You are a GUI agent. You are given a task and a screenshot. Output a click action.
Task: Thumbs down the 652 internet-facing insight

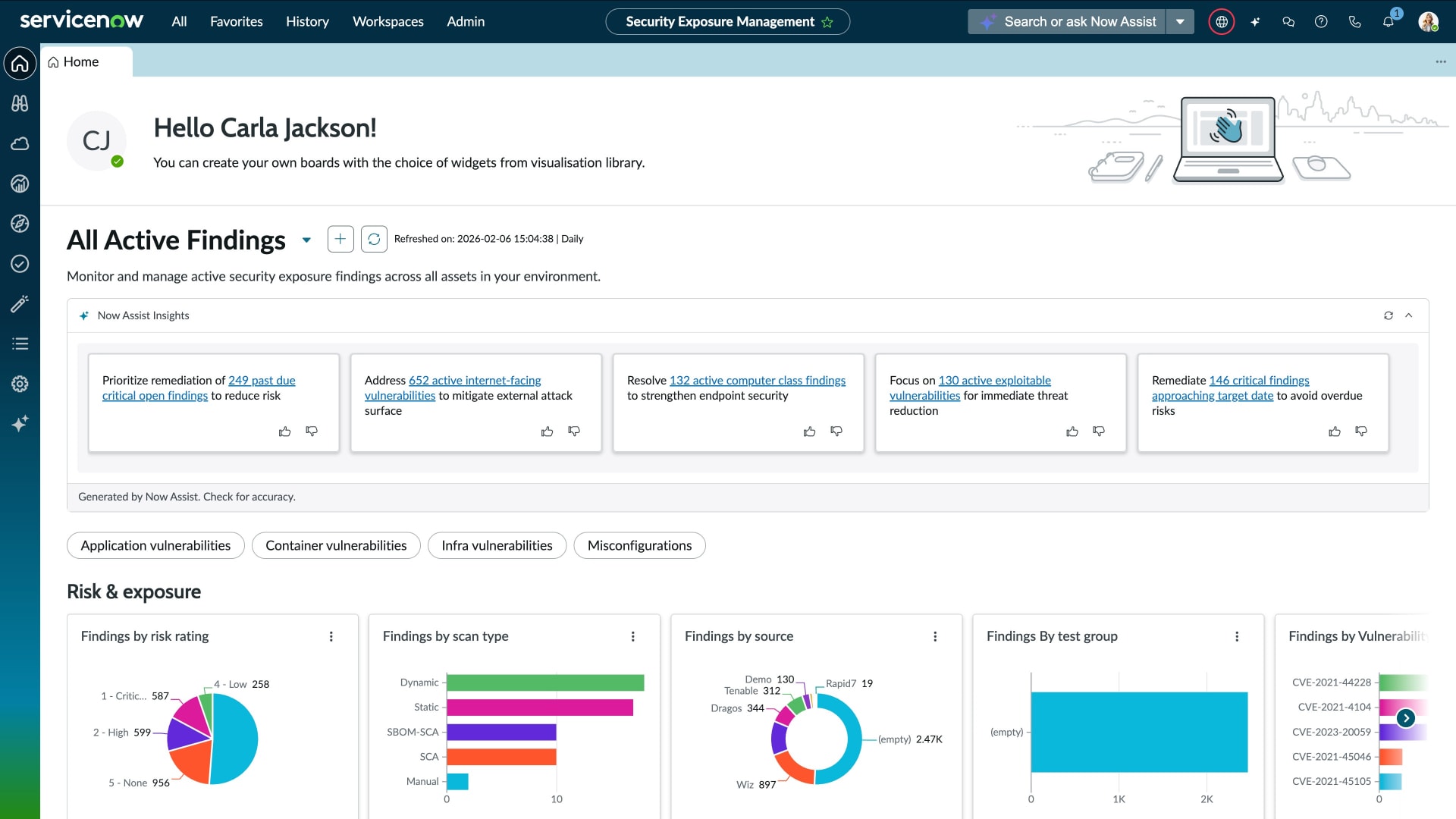(x=574, y=431)
